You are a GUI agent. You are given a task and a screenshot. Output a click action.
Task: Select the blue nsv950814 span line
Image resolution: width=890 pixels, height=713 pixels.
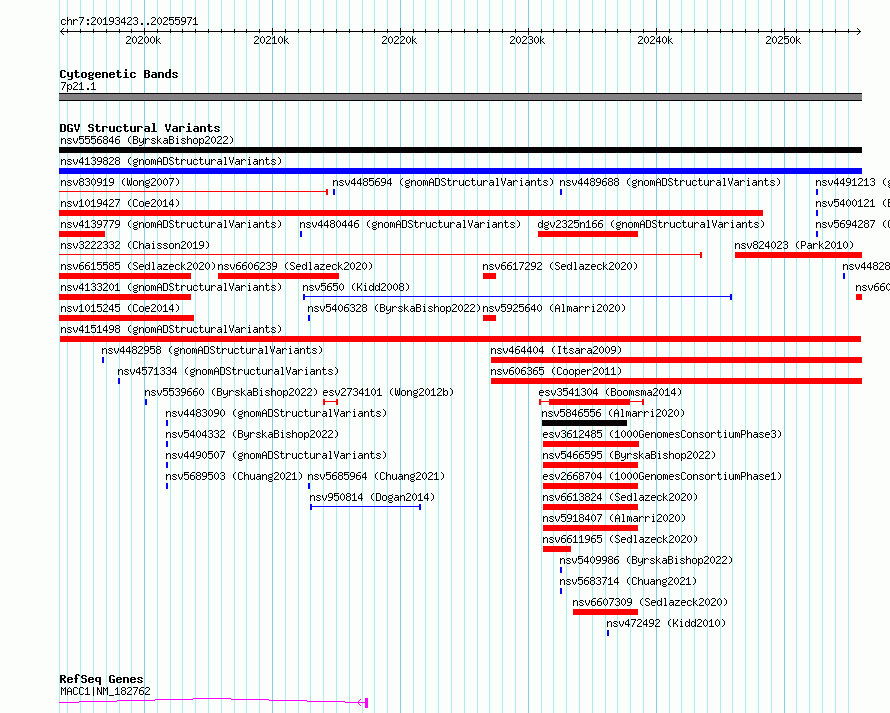(366, 507)
